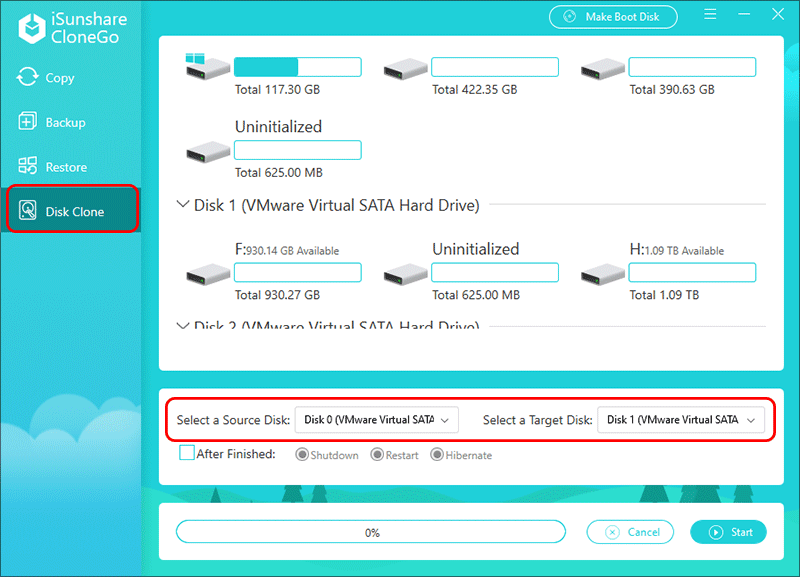
Task: Click the 422.35 GB usage bar
Action: pyautogui.click(x=495, y=67)
